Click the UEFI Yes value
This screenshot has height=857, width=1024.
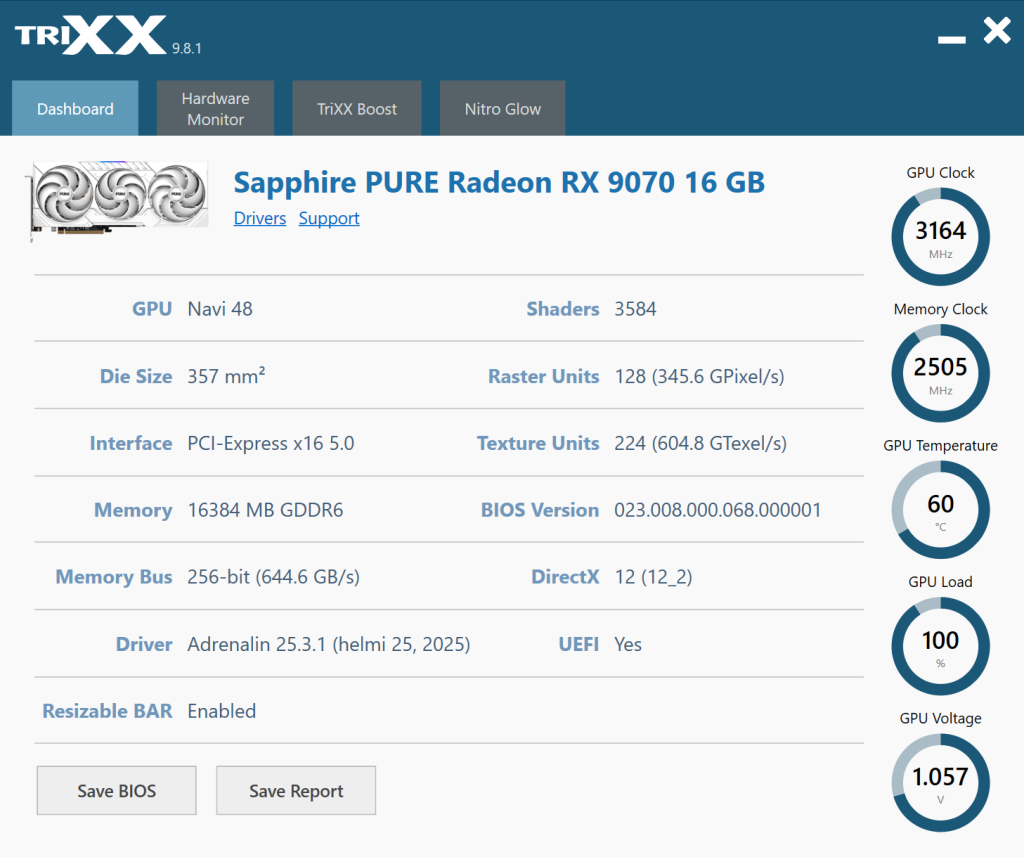click(x=628, y=644)
